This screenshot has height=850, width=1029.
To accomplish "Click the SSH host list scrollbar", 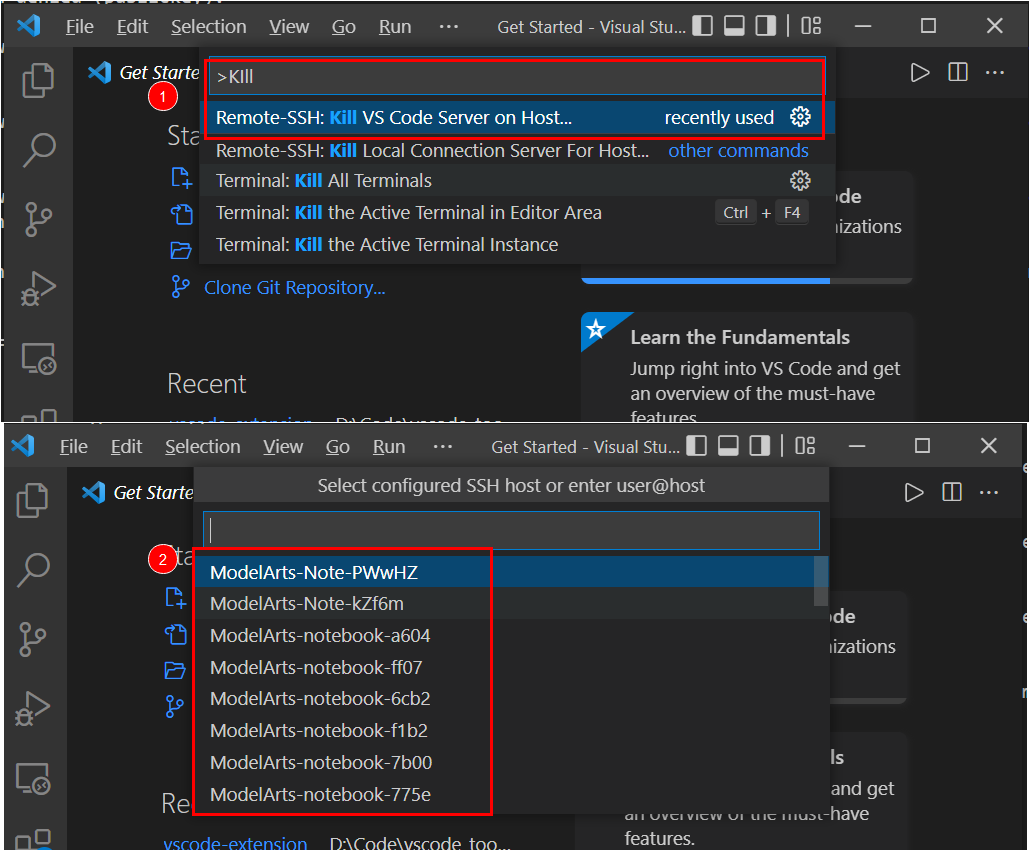I will [820, 582].
